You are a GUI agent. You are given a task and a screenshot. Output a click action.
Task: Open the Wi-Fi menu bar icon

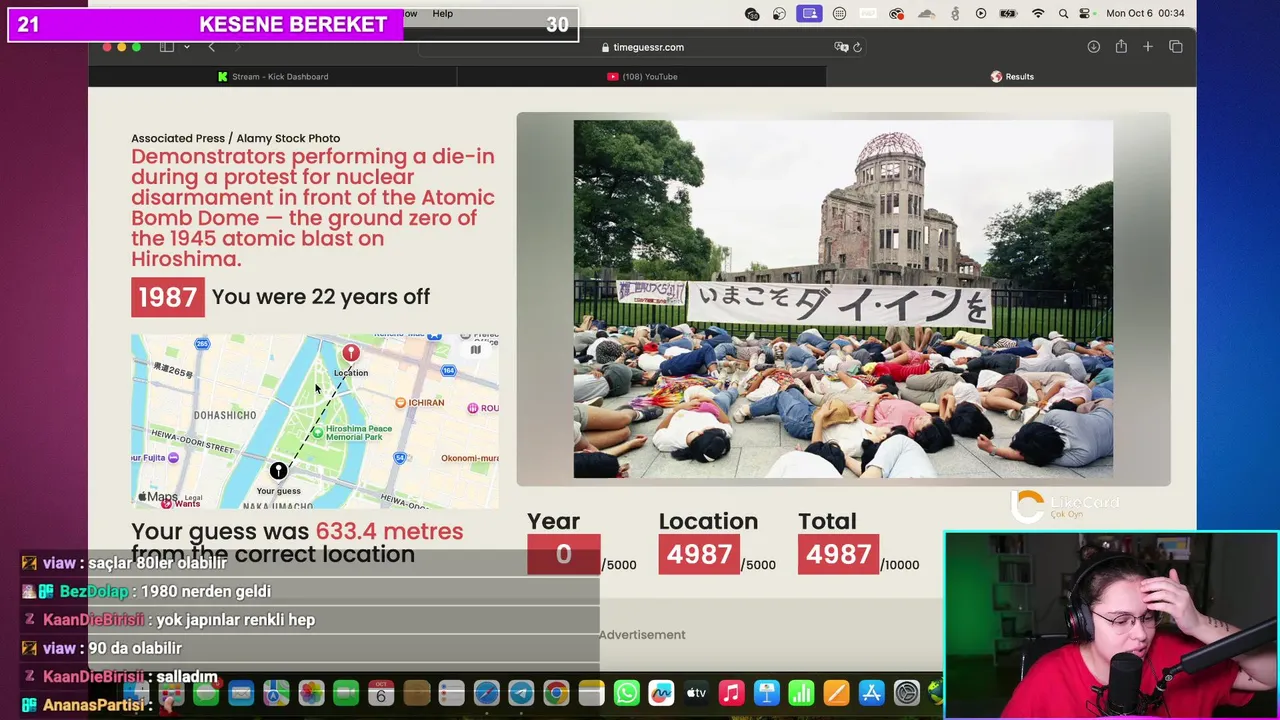[x=1038, y=13]
